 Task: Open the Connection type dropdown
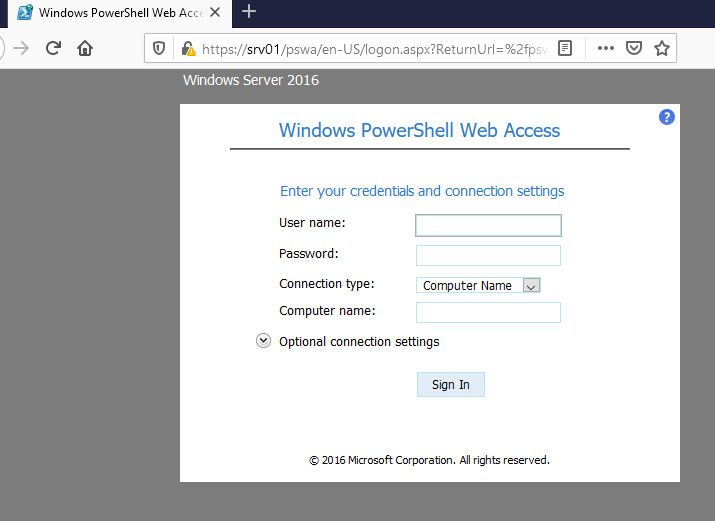(x=478, y=285)
